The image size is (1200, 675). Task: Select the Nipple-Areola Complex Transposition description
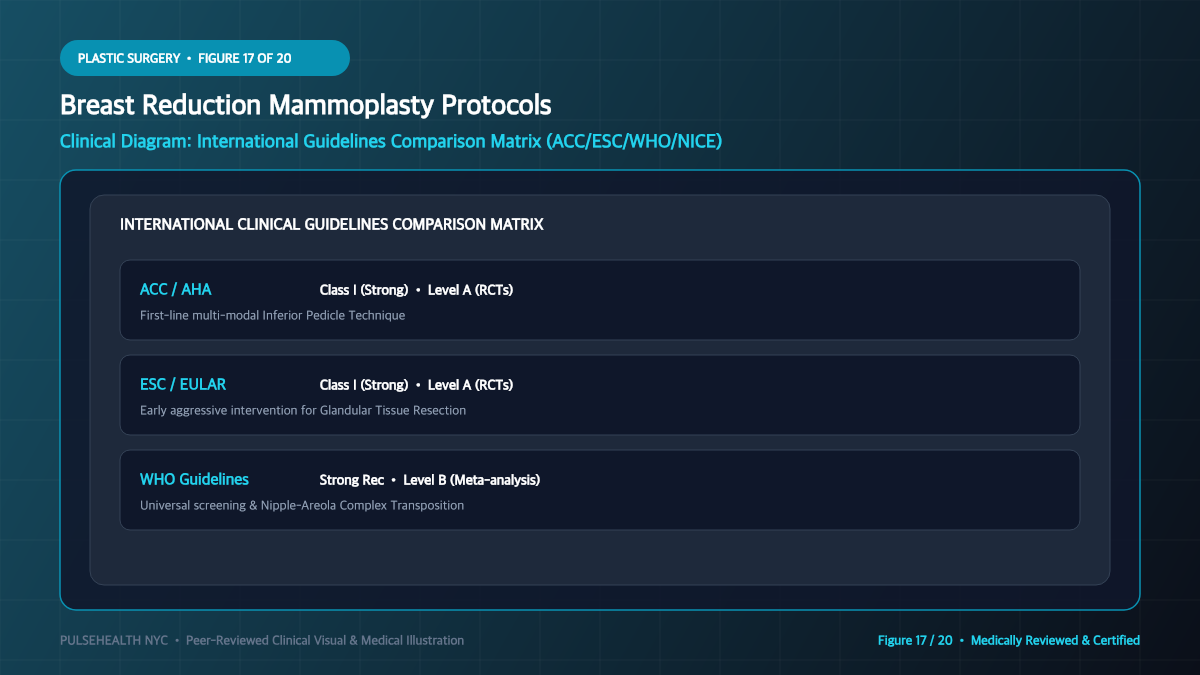coord(302,505)
